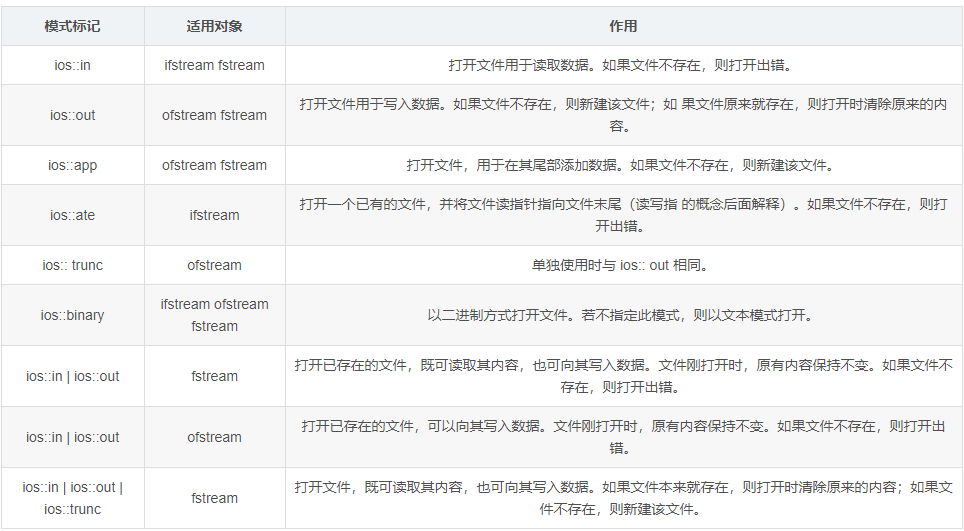The width and height of the screenshot is (964, 531).
Task: Click description 打开文件用于写入数据
Action: click(623, 115)
